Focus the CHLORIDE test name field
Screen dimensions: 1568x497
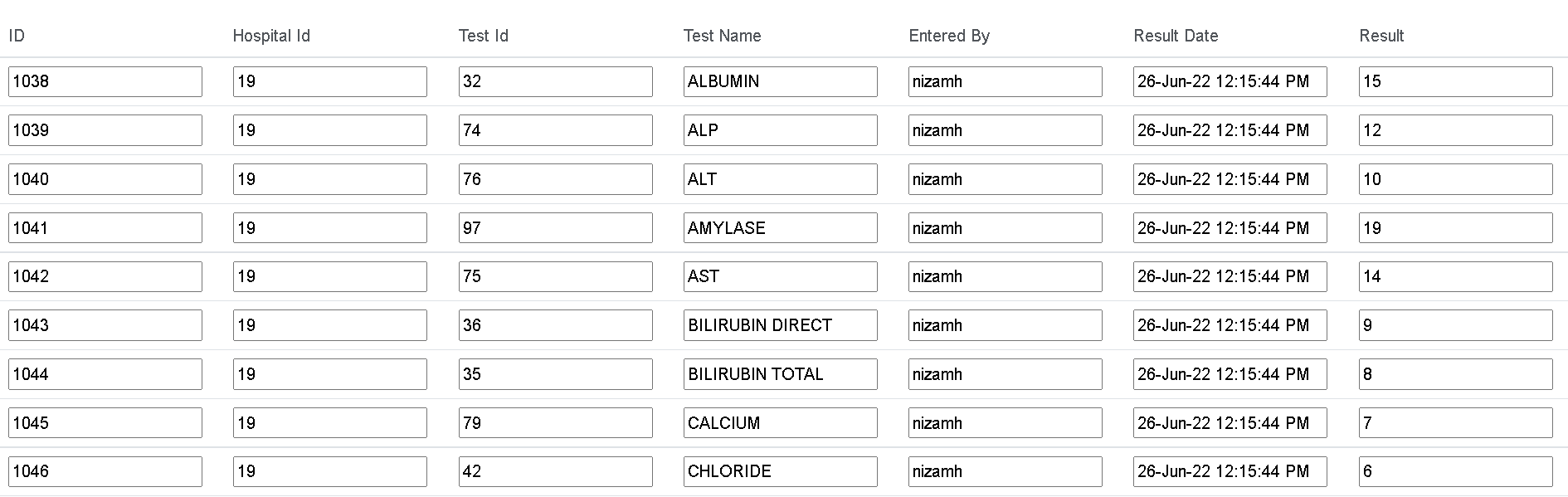pos(780,471)
